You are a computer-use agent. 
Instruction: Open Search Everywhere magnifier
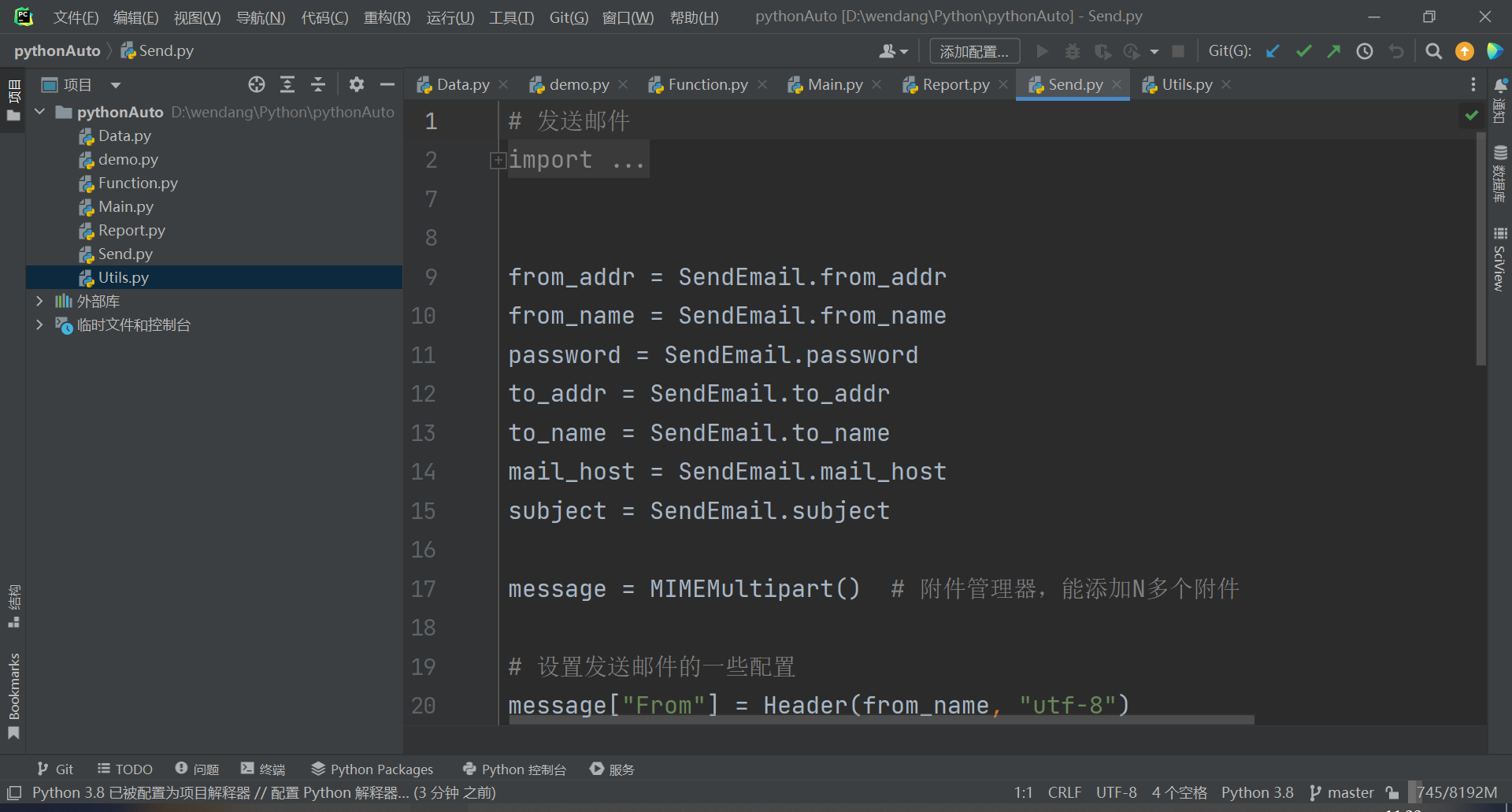[x=1434, y=51]
